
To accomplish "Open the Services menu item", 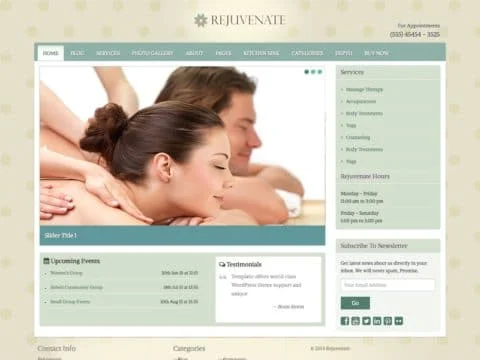I will 108,53.
